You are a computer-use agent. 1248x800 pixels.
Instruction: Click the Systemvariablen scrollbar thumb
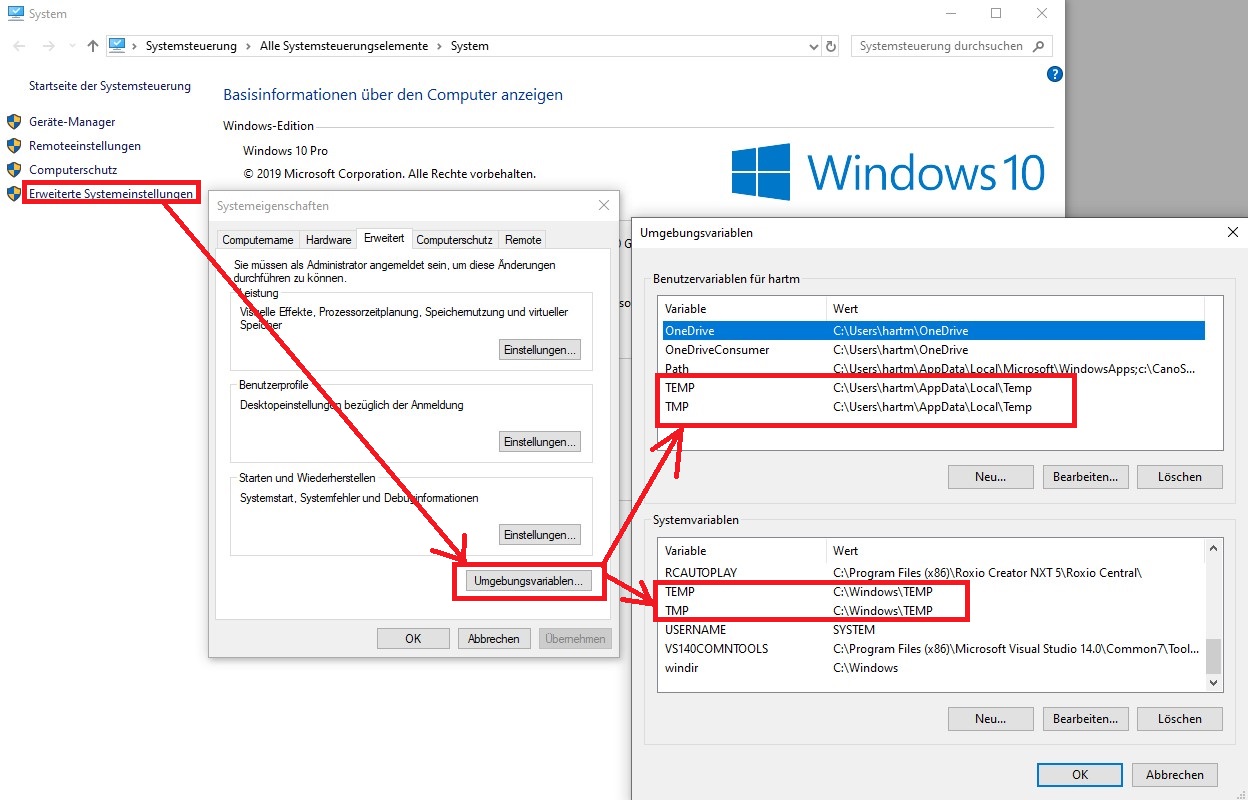tap(1214, 656)
